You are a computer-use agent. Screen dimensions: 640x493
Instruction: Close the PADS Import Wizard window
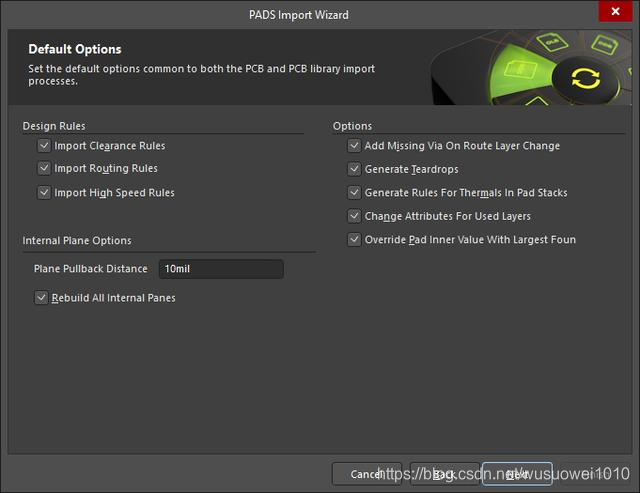click(615, 11)
